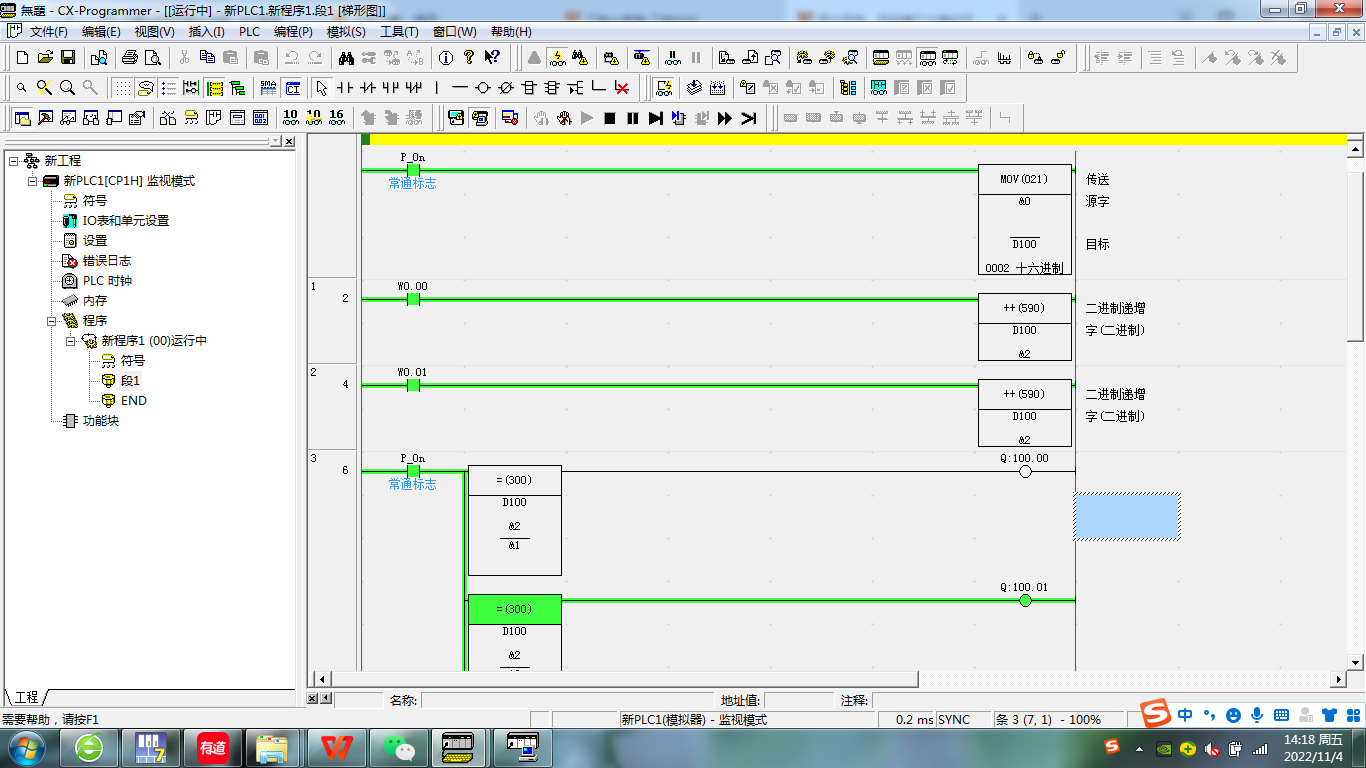Select the arrow selection mode tool

pos(321,88)
